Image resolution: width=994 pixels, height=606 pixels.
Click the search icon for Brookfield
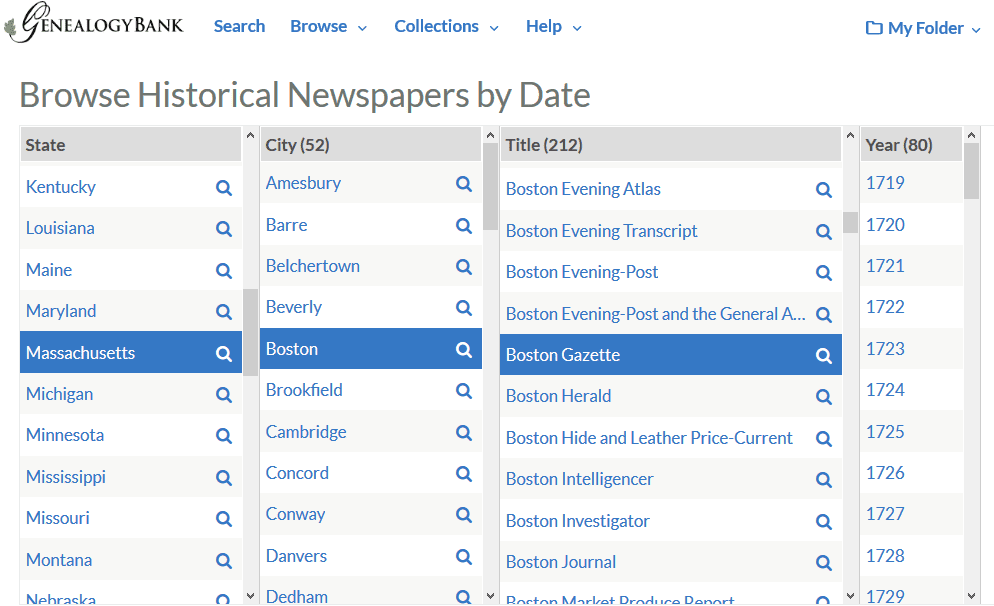[x=463, y=391]
